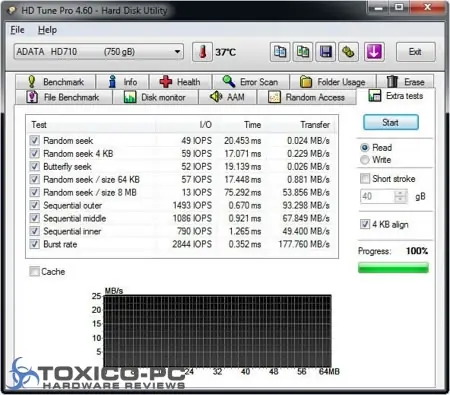450x395 pixels.
Task: Open the Health tab
Action: click(180, 82)
